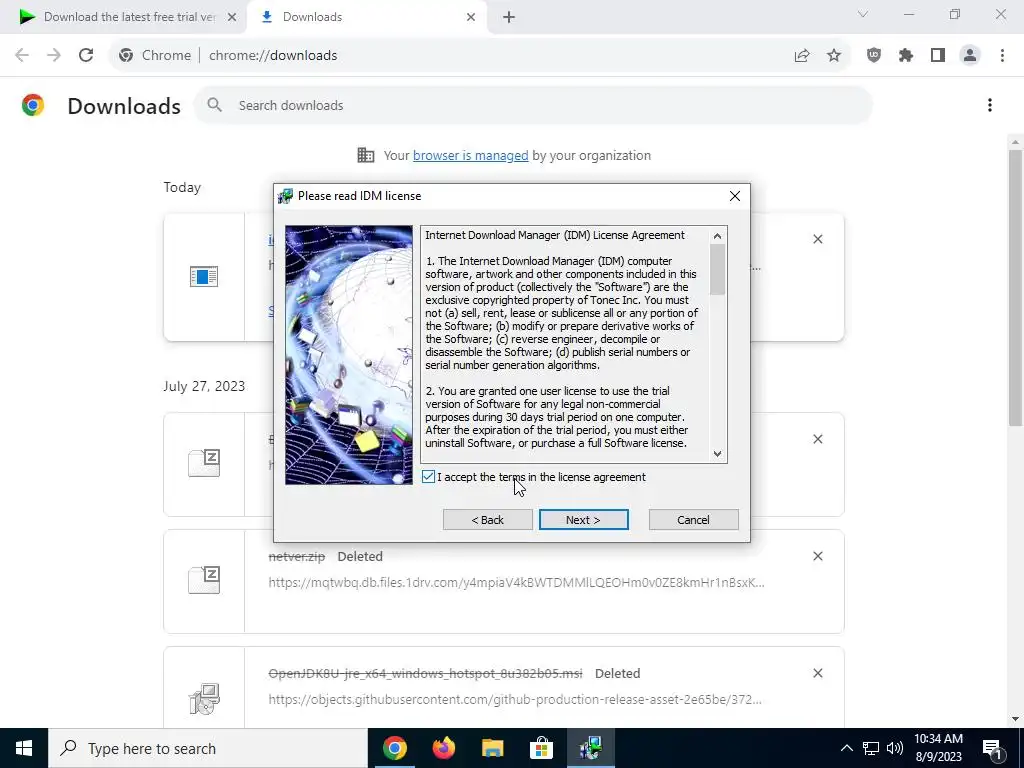This screenshot has width=1024, height=768.
Task: Open the uBlock shield extension icon
Action: 874,56
